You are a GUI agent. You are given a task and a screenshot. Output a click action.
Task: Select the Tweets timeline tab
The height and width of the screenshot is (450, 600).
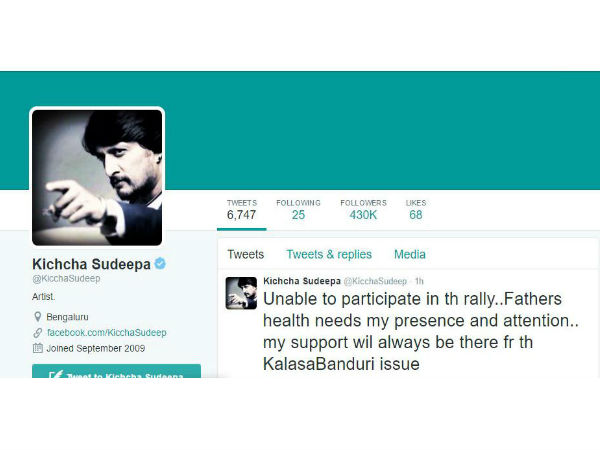click(x=246, y=254)
